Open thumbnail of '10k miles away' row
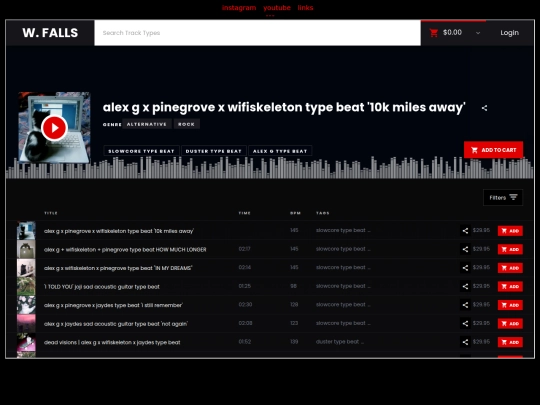This screenshot has height=405, width=540. pos(26,230)
